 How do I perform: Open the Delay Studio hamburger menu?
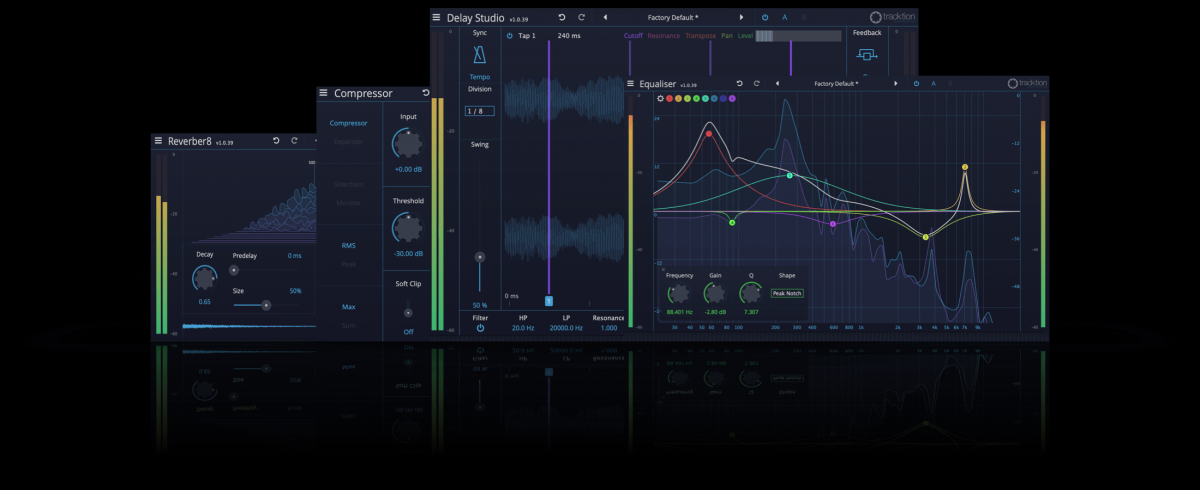coord(436,17)
